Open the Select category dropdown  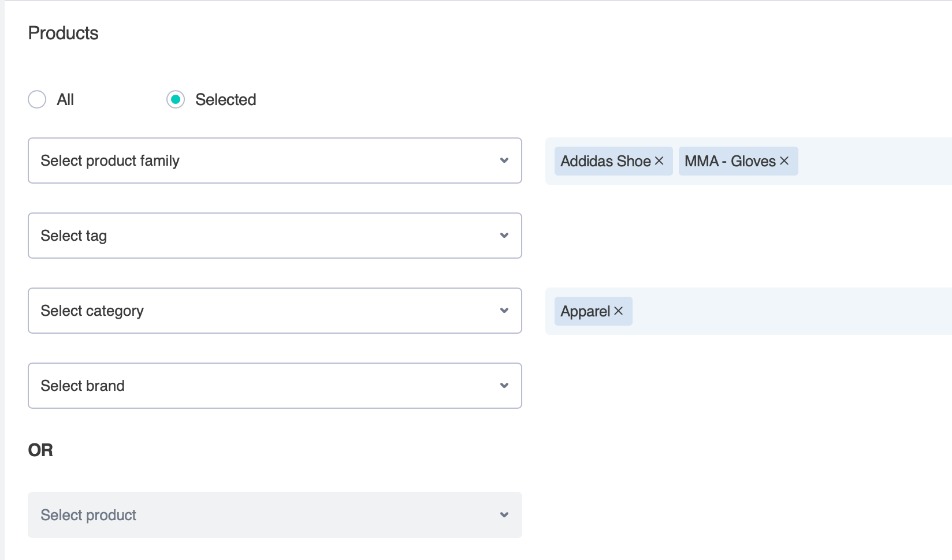pyautogui.click(x=274, y=311)
